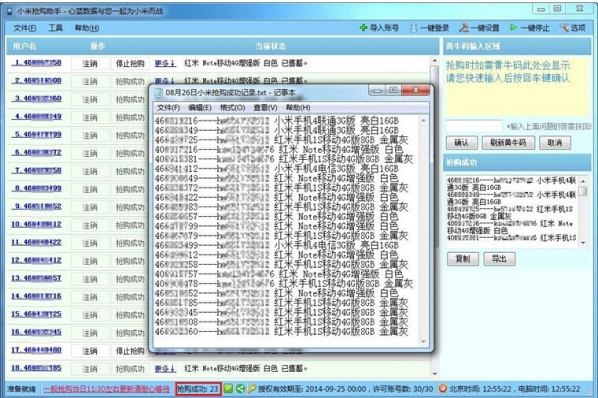The height and width of the screenshot is (398, 598).
Task: Click the 刷新黄牛码 button
Action: click(508, 143)
